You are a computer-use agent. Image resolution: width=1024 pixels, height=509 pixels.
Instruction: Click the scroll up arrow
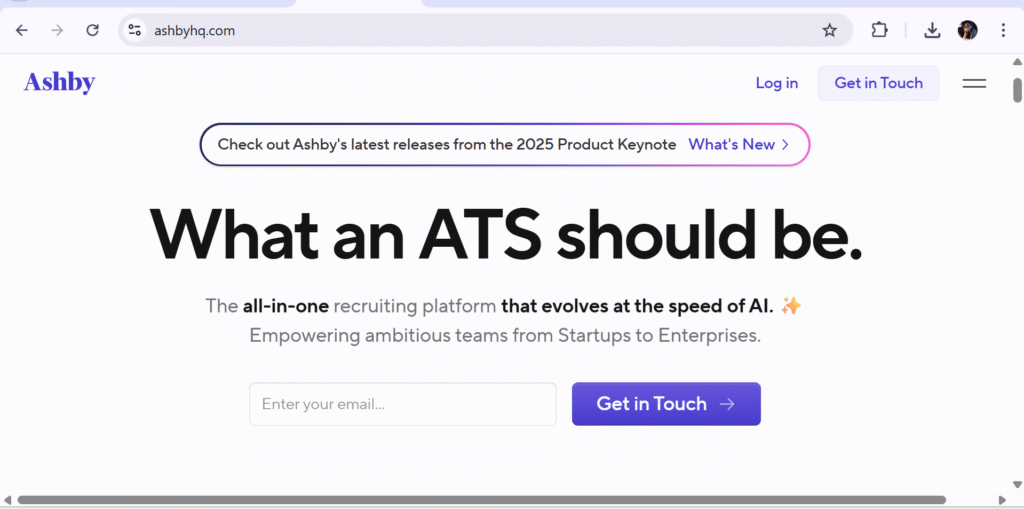coord(1017,62)
